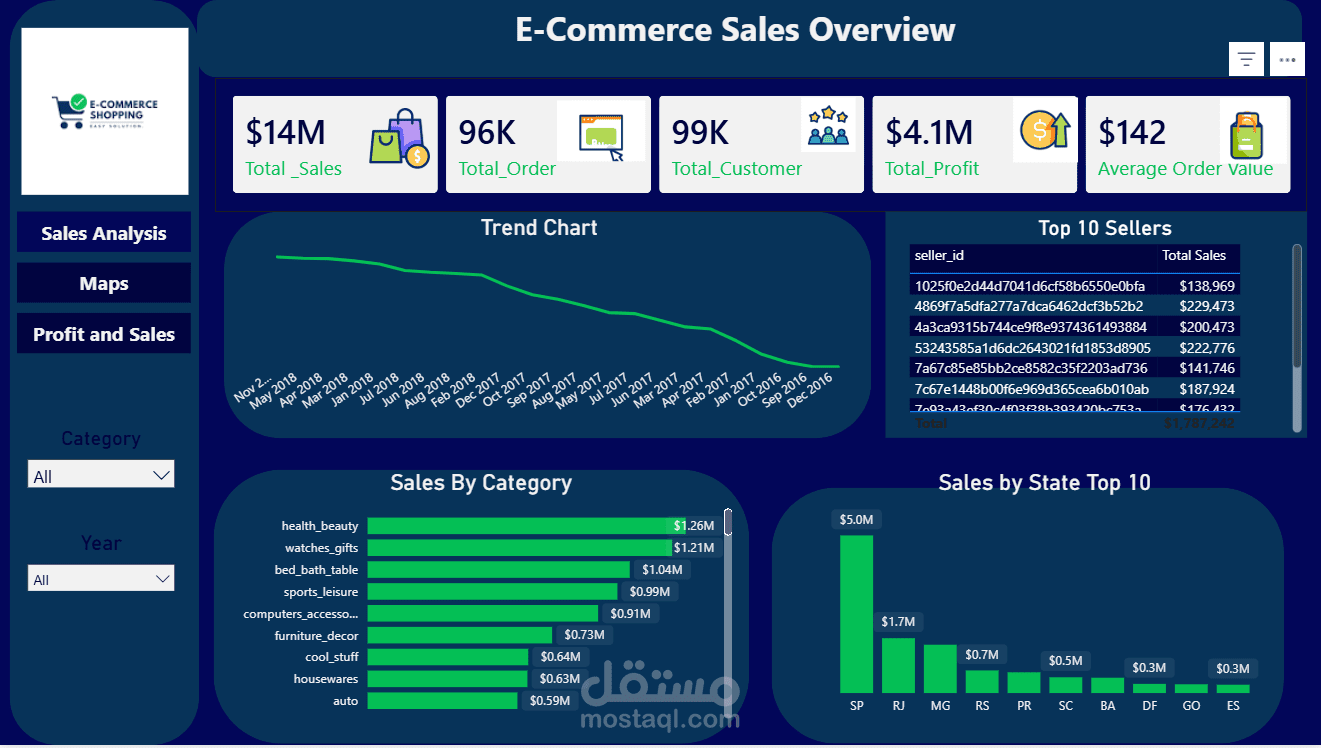Click the green bag icon on Average Order Value card
1321x748 pixels.
point(1245,135)
